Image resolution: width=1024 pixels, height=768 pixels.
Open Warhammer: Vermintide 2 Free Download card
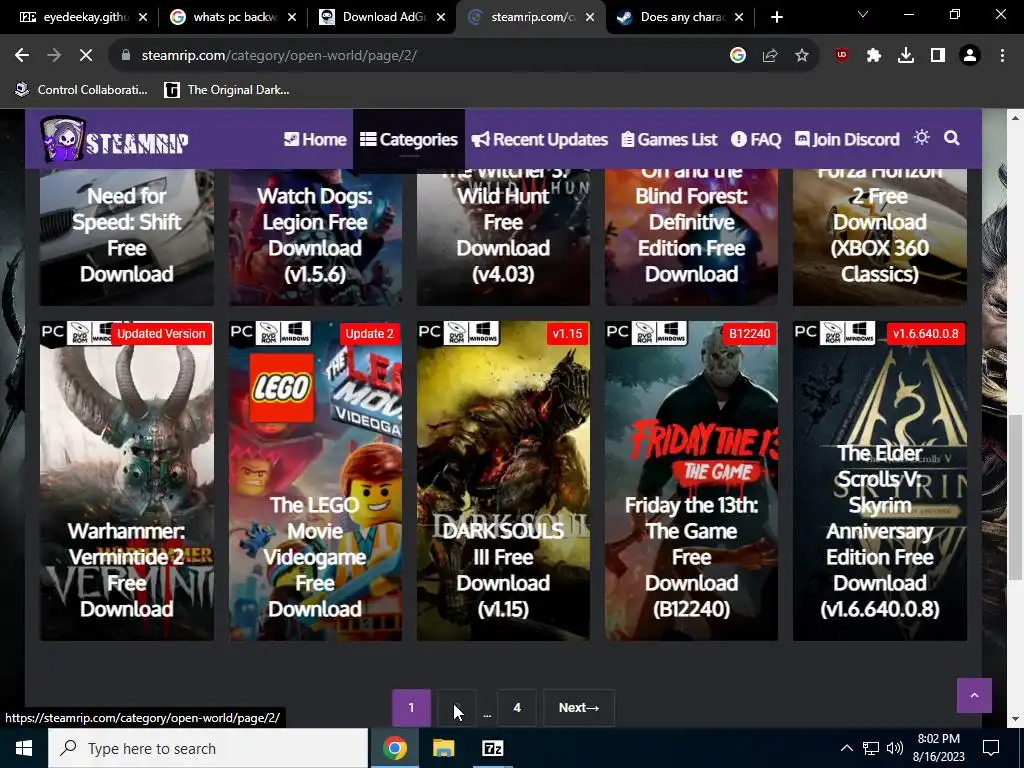[127, 481]
